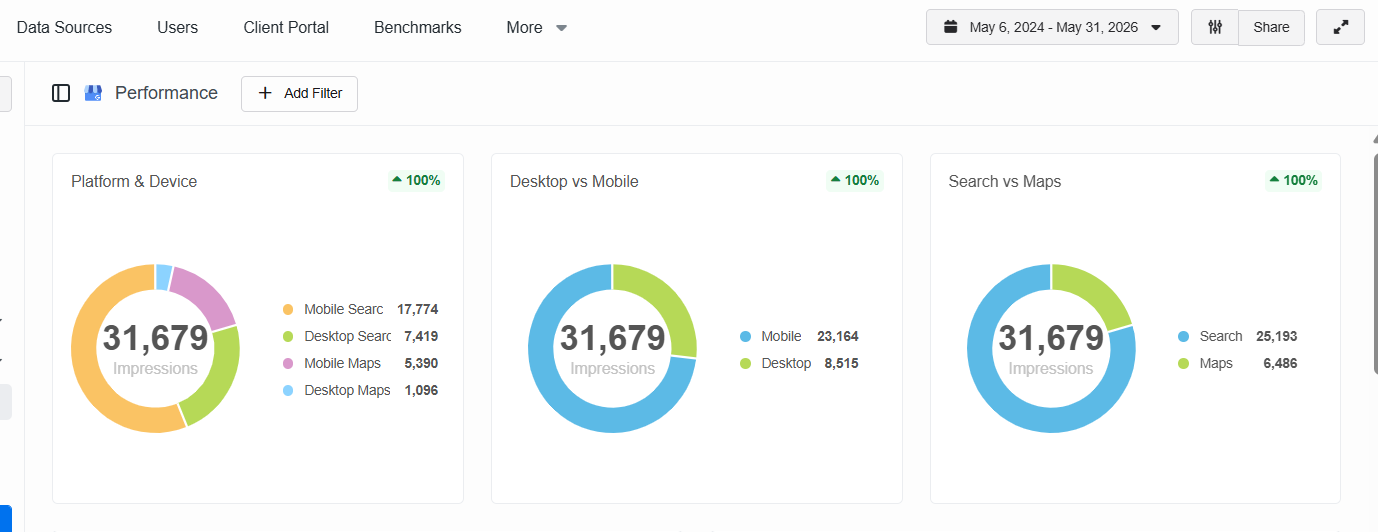Click the caret arrow next to More

click(x=561, y=28)
